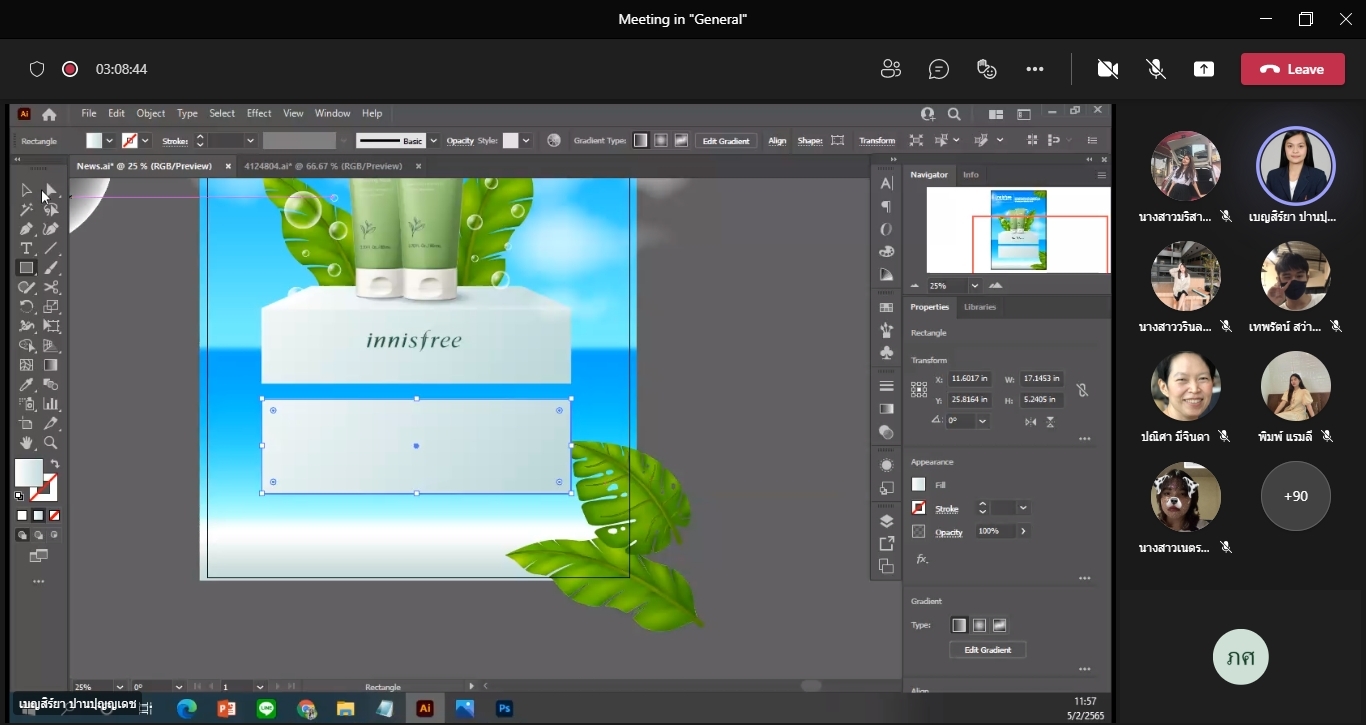1366x725 pixels.
Task: Select the Scale tool
Action: click(51, 307)
